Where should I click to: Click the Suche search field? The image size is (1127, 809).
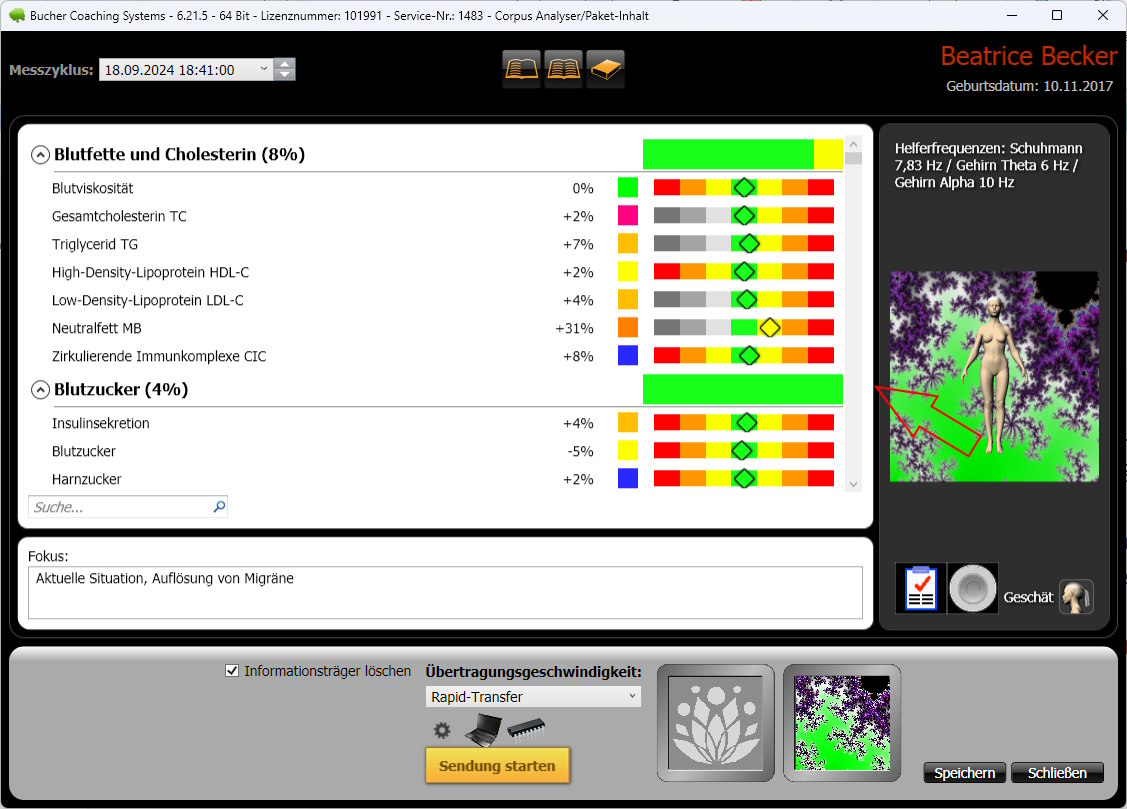pyautogui.click(x=128, y=507)
